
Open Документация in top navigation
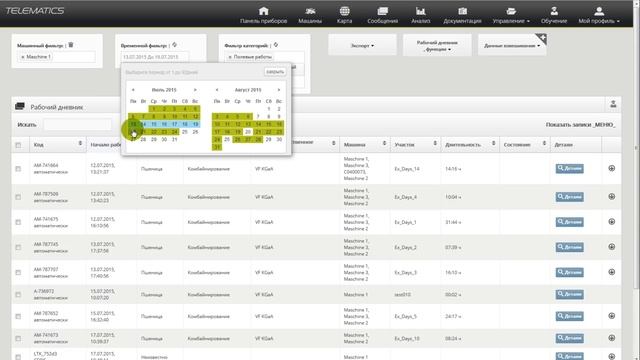pos(462,15)
